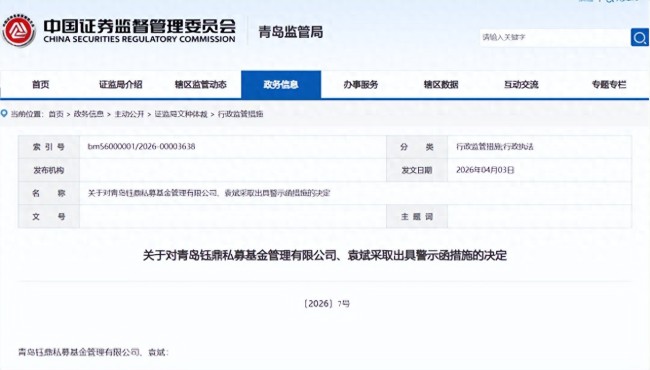Screen dimensions: 650x370
Task: Click the 主动公开 breadcrumb link
Action: 129,114
